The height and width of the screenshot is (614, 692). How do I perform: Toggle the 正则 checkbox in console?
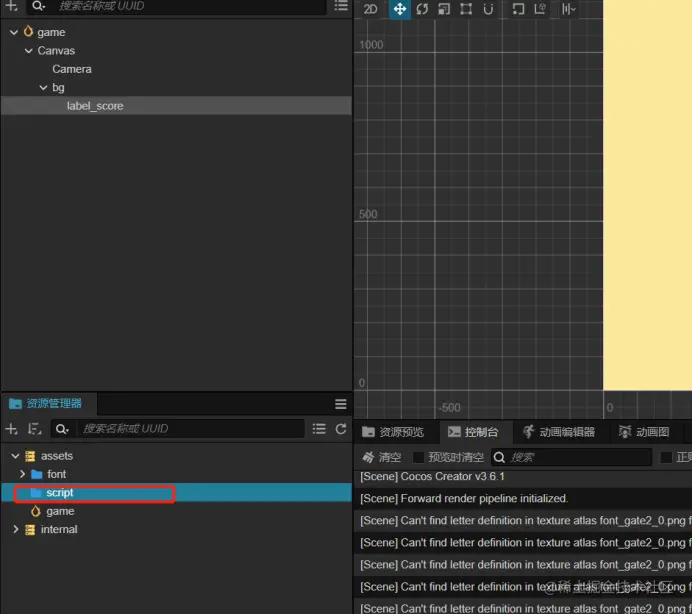coord(666,457)
